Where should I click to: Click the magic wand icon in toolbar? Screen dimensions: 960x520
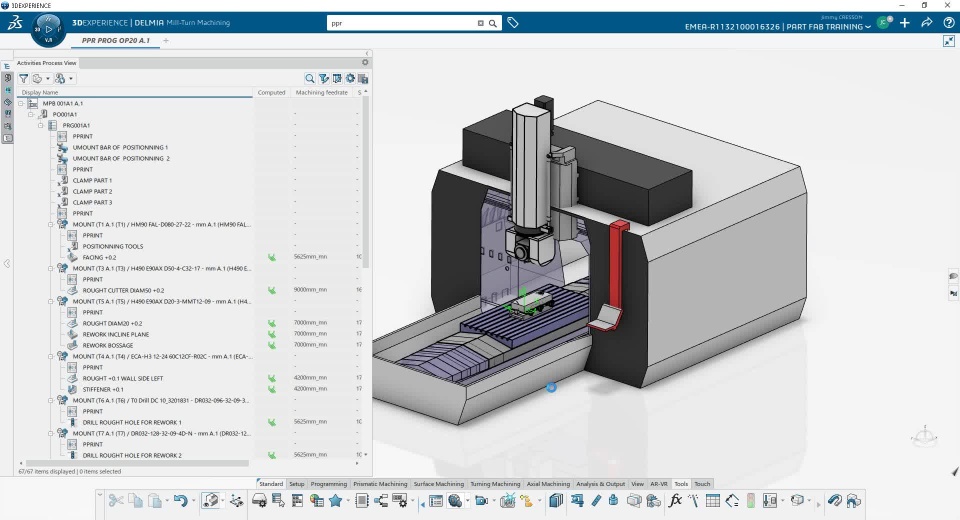pos(694,500)
